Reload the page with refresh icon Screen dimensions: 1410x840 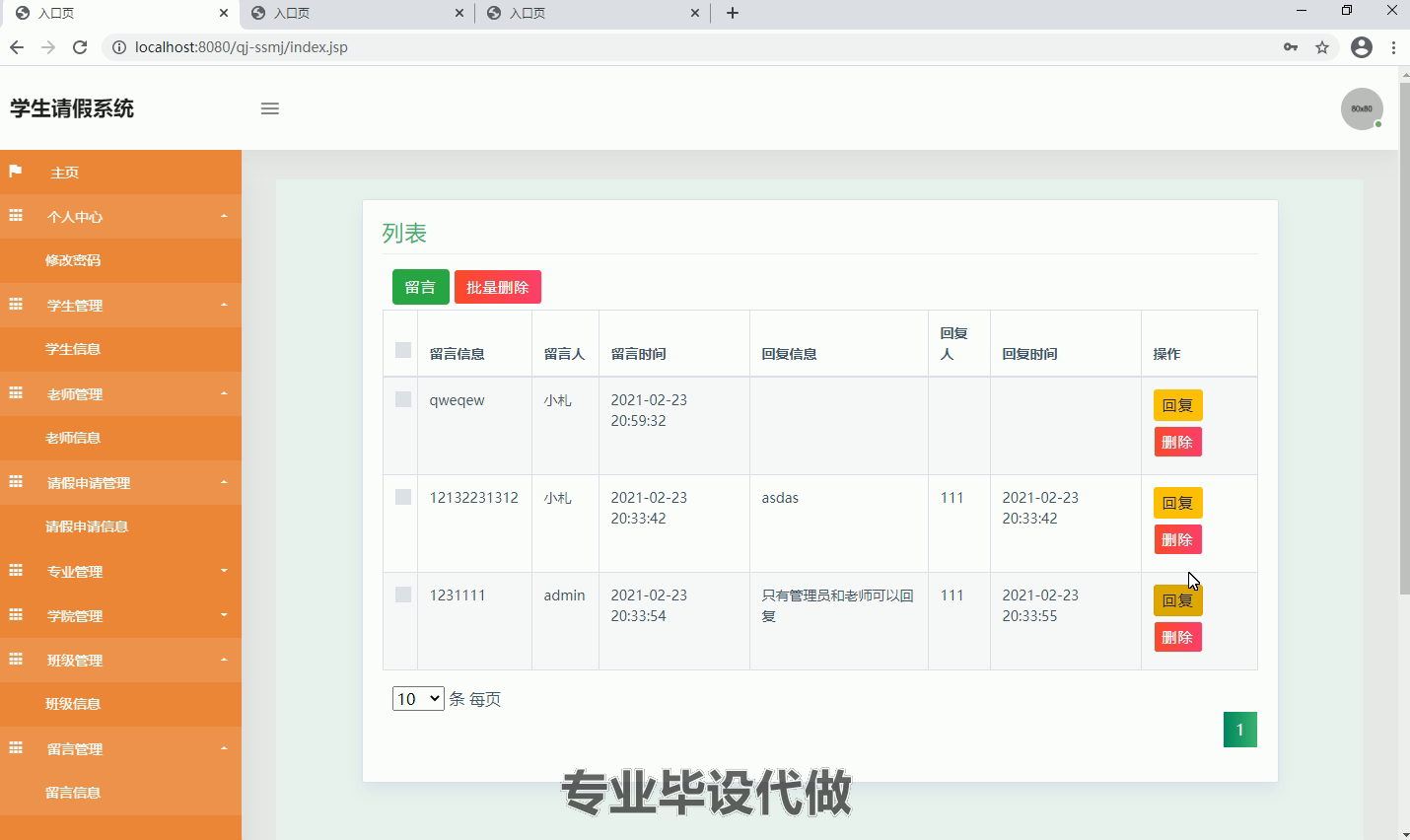(x=80, y=47)
